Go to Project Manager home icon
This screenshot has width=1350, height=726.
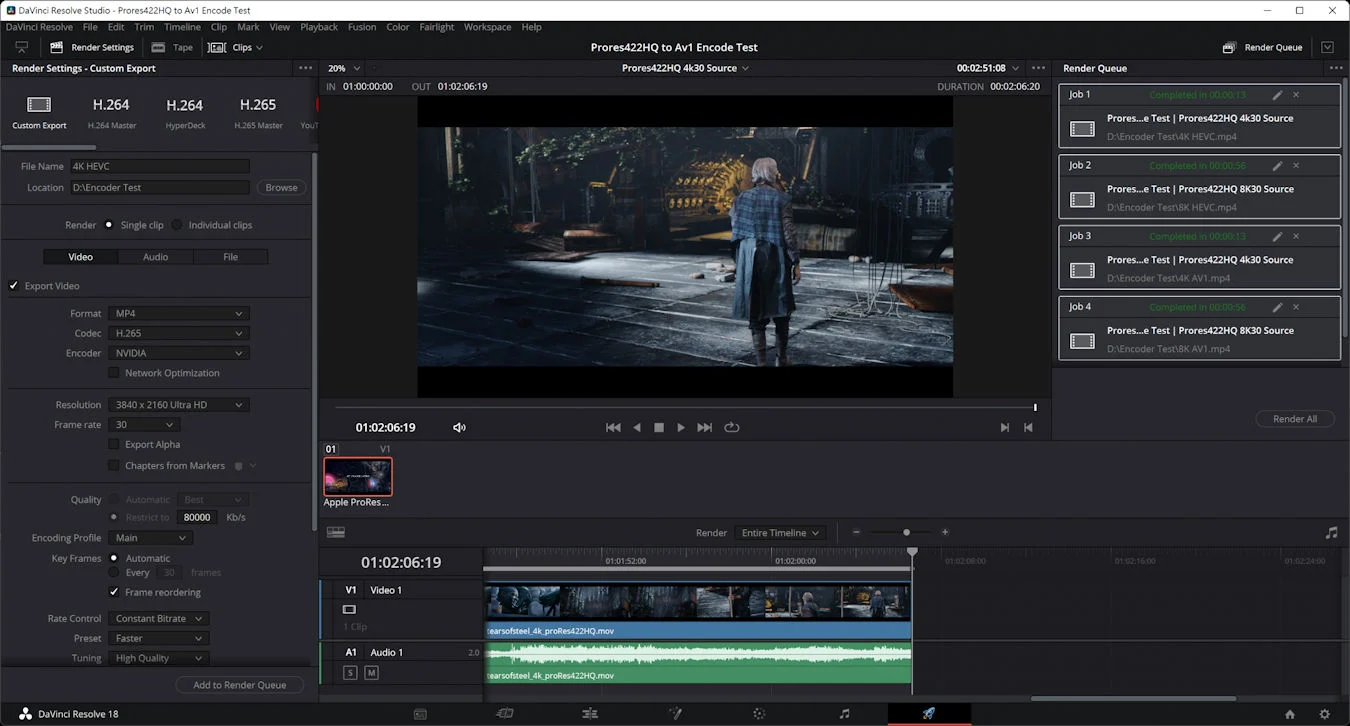[1290, 714]
